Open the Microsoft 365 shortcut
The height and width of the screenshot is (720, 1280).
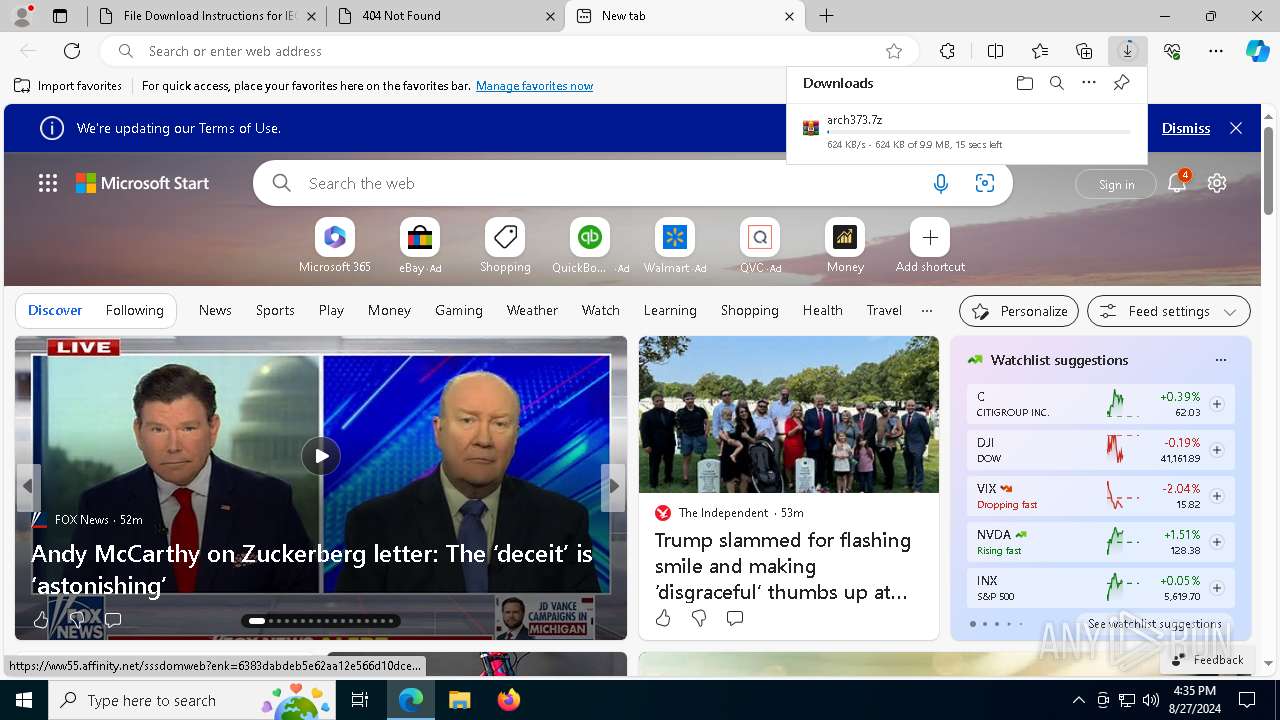[x=335, y=246]
